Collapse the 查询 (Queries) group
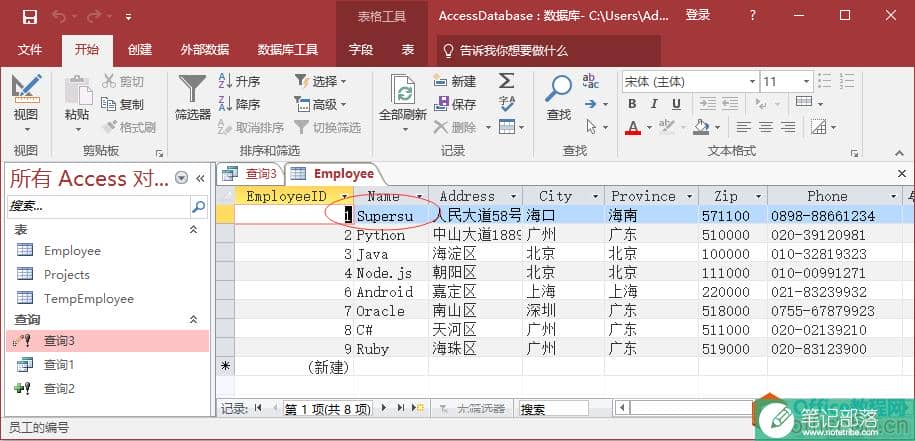 point(194,320)
